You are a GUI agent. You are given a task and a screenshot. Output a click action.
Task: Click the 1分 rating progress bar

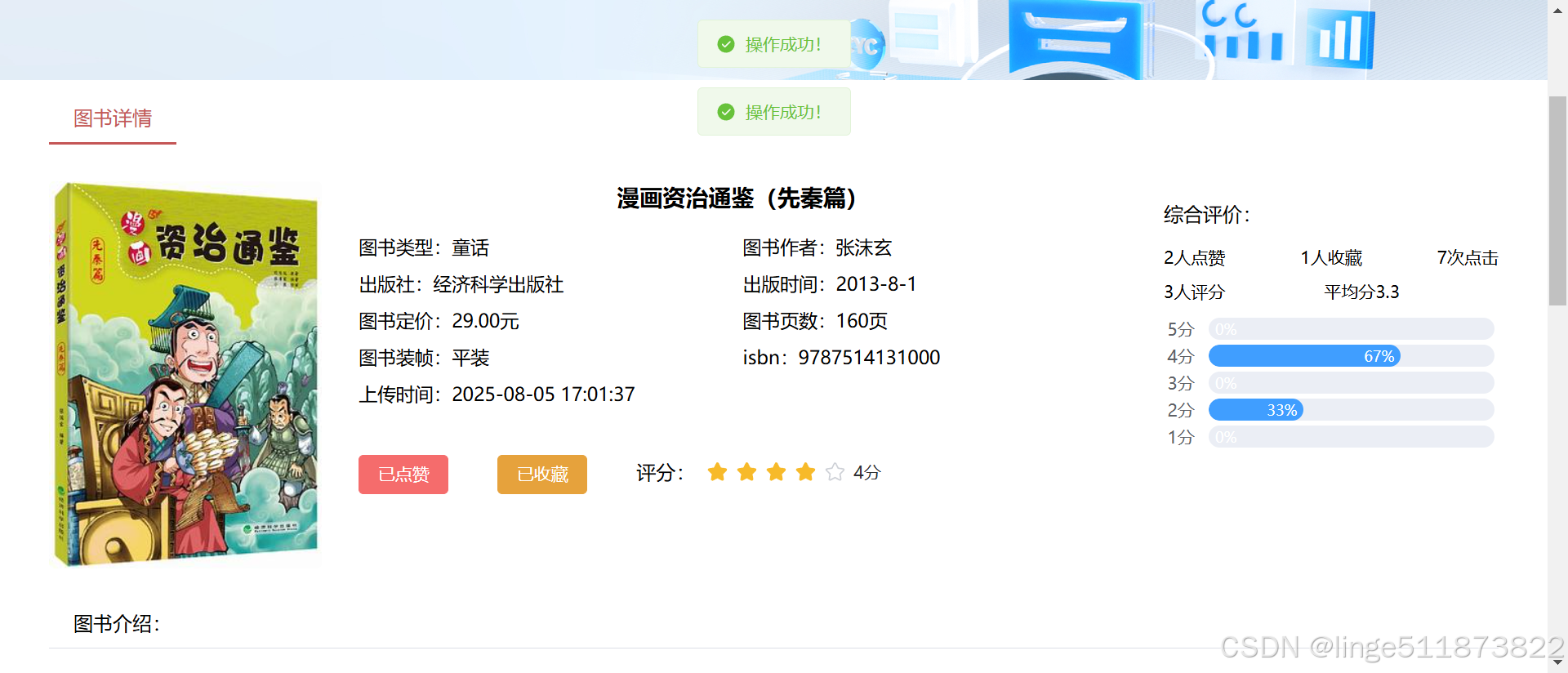pyautogui.click(x=1352, y=437)
